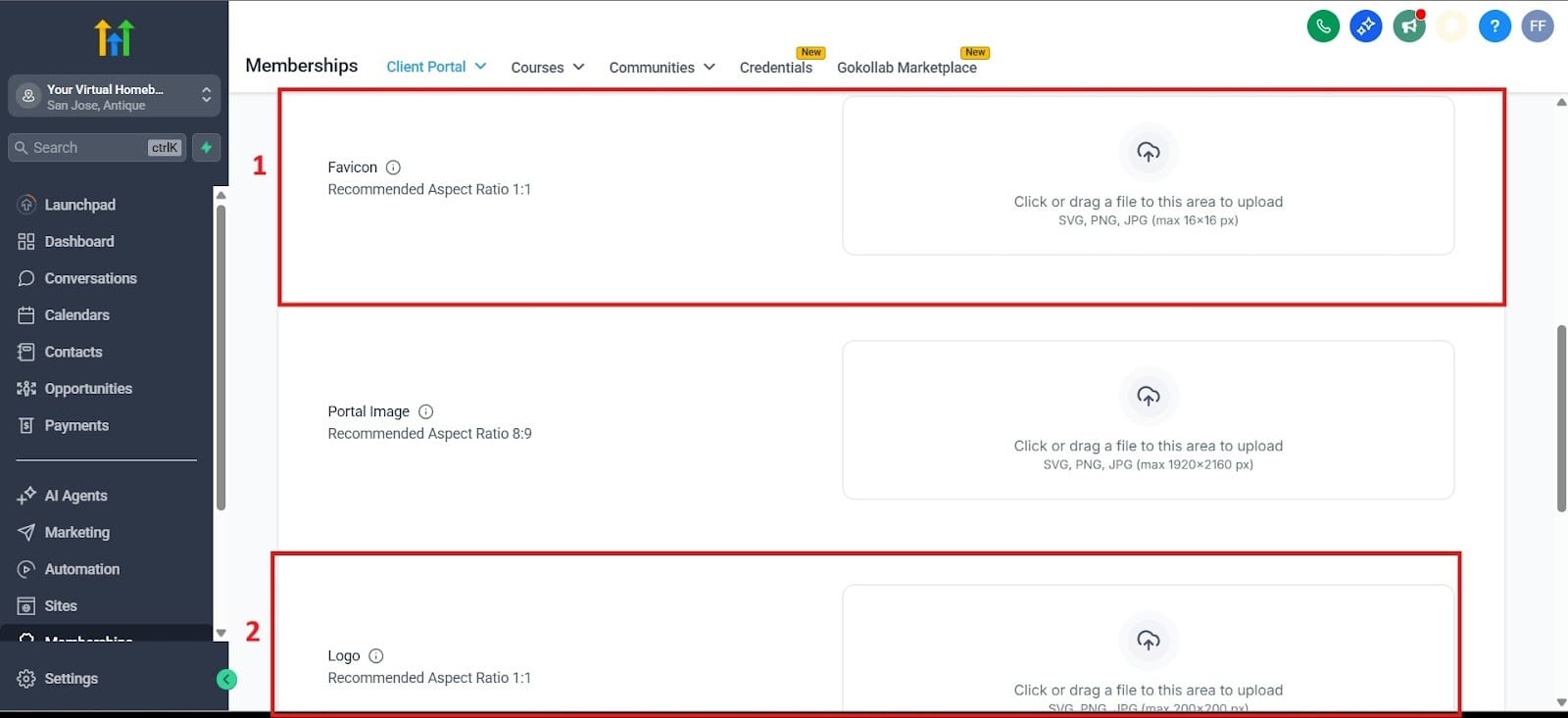Open the megaphone announcements icon
The width and height of the screenshot is (1568, 718).
tap(1409, 26)
